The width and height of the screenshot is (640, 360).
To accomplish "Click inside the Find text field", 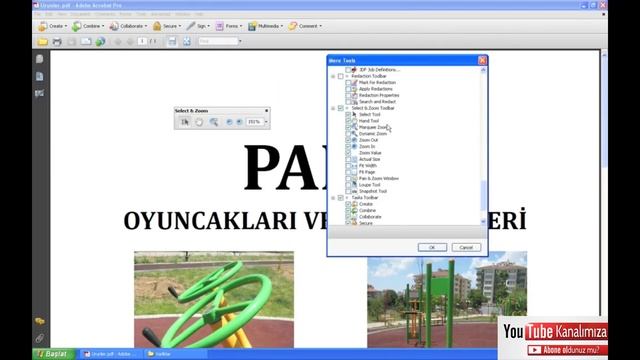I will (x=218, y=41).
